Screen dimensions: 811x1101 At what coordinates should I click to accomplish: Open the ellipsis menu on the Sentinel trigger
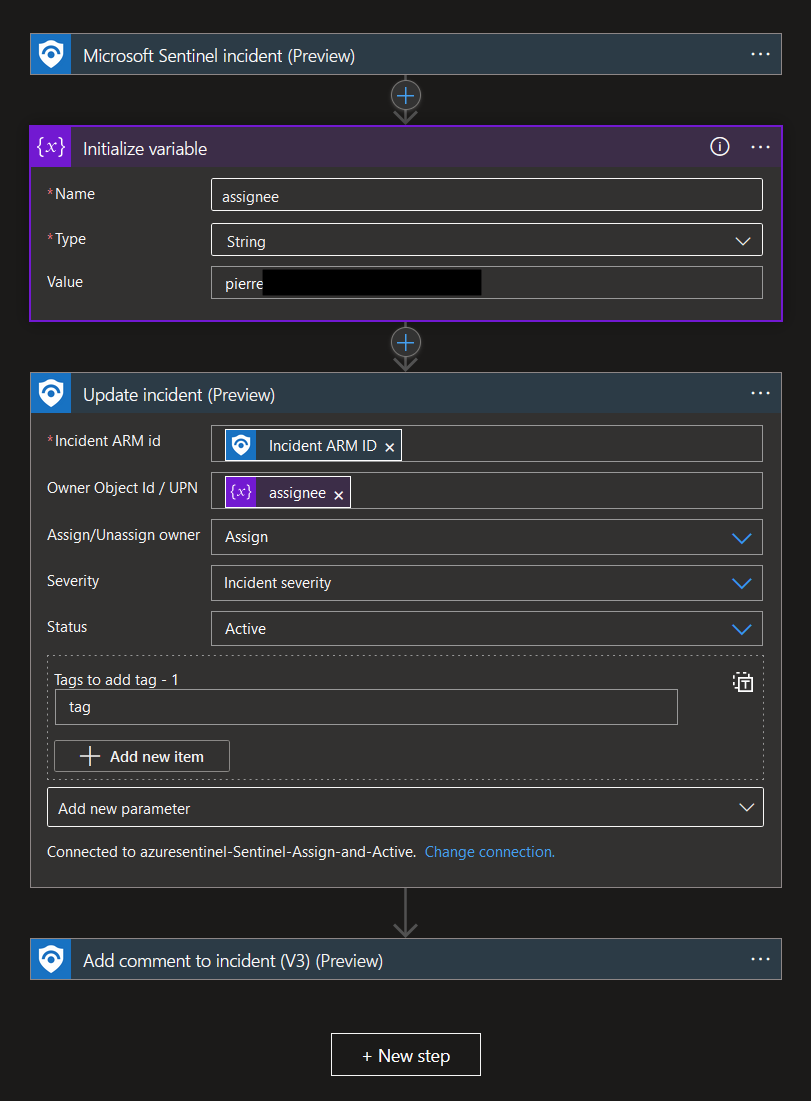(760, 54)
